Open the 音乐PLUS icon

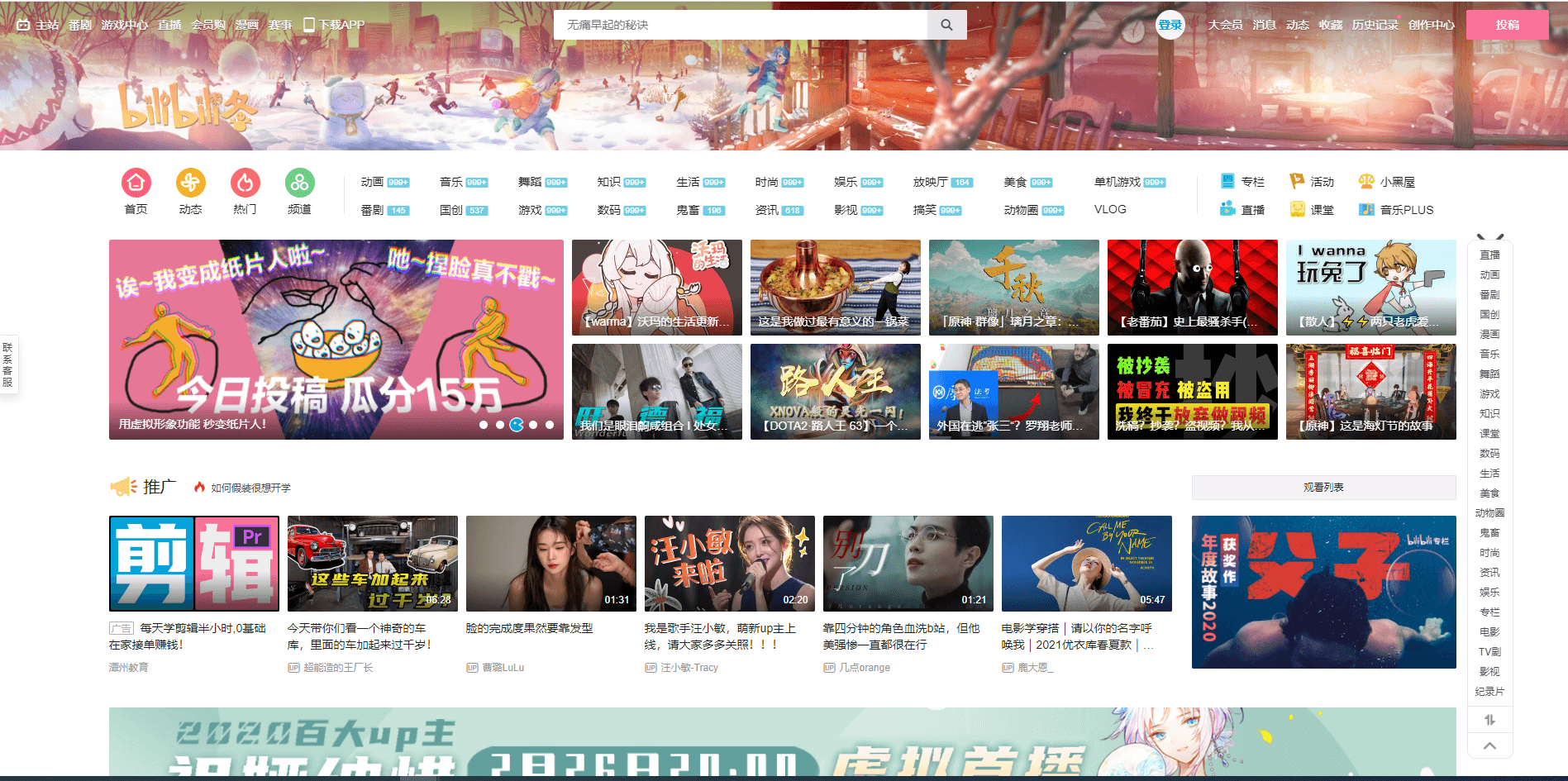click(1366, 209)
